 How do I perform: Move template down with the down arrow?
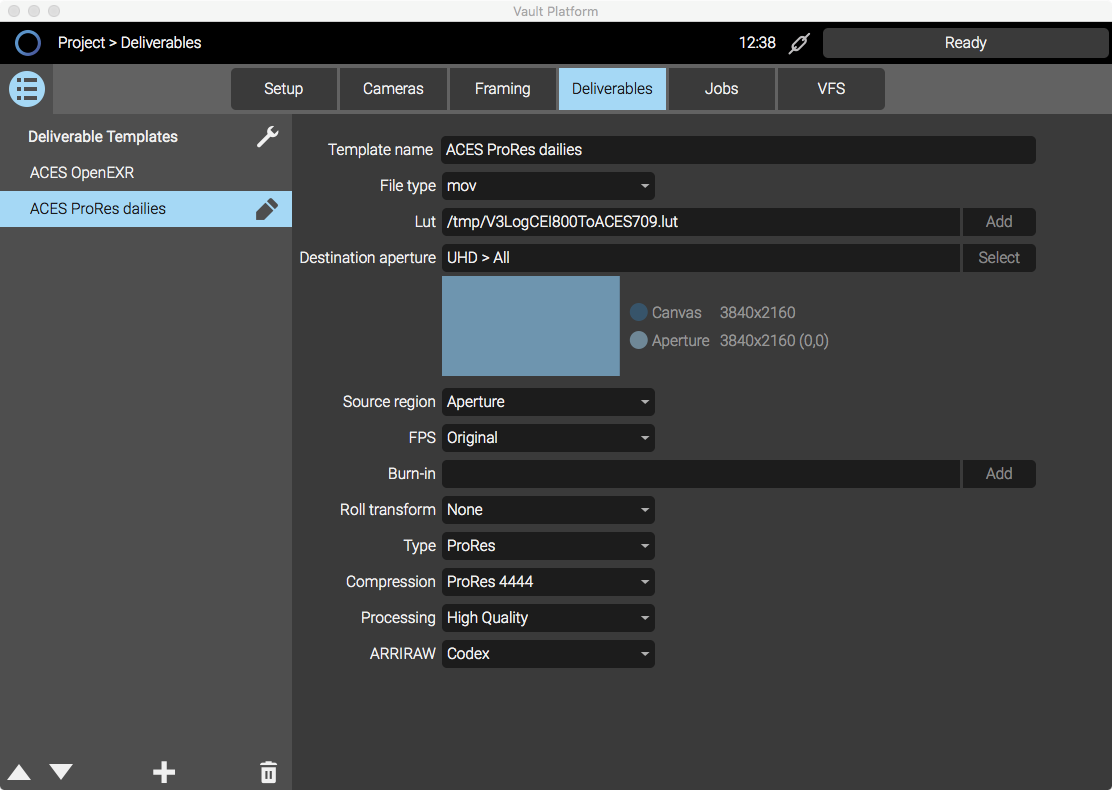tap(61, 772)
